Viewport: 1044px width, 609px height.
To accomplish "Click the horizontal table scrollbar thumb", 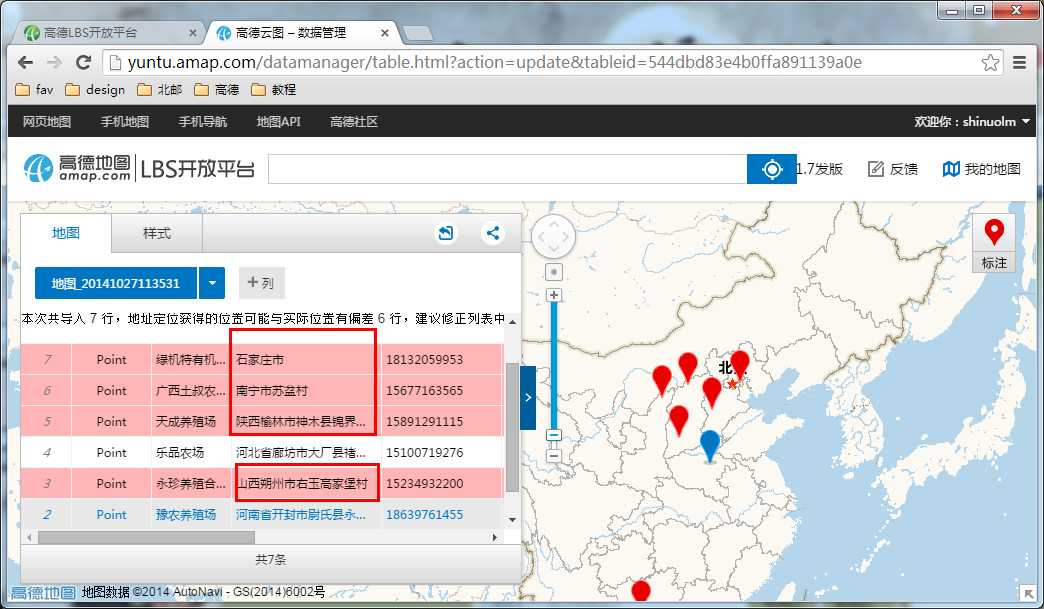I will [x=146, y=536].
